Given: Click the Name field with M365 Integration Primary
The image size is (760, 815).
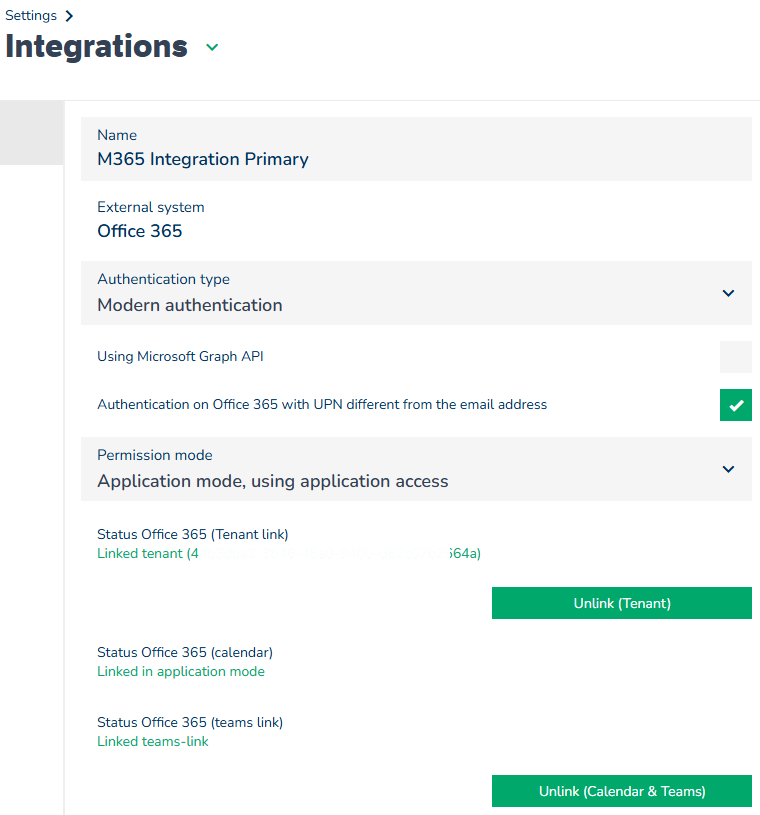Looking at the screenshot, I should point(415,149).
